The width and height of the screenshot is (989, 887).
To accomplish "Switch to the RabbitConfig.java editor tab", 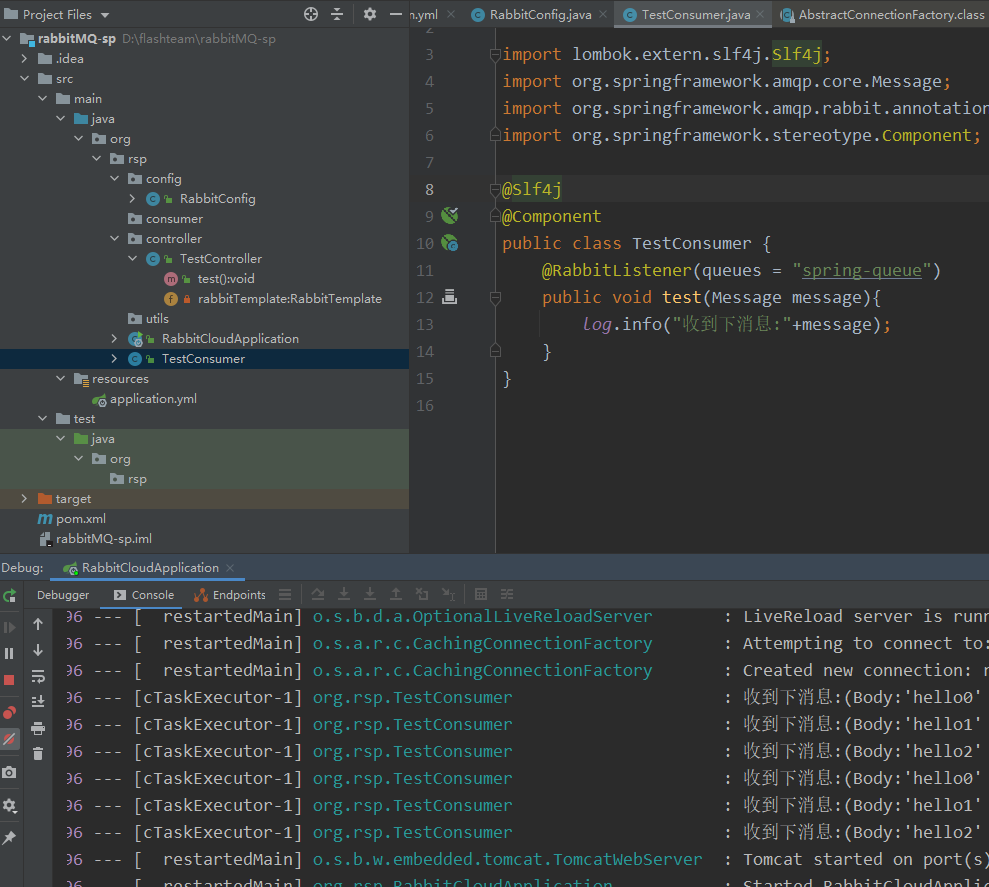I will click(x=539, y=15).
